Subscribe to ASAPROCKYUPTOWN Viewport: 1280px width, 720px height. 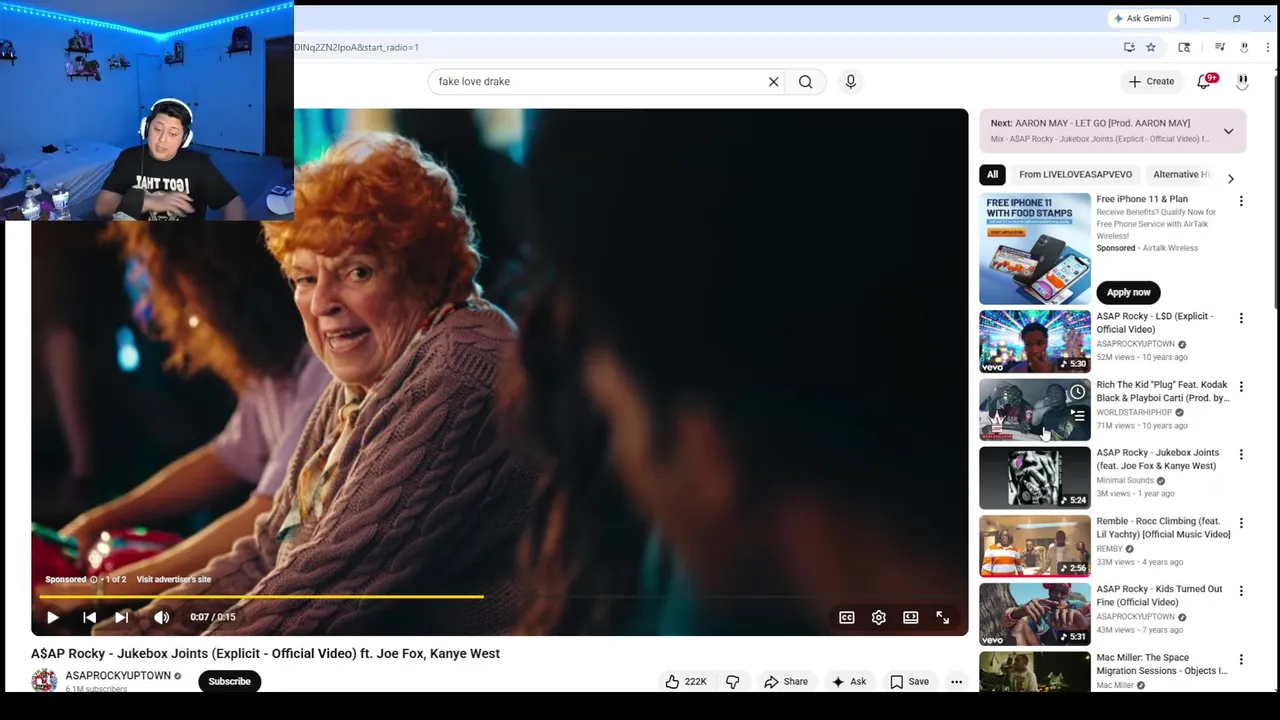click(229, 681)
